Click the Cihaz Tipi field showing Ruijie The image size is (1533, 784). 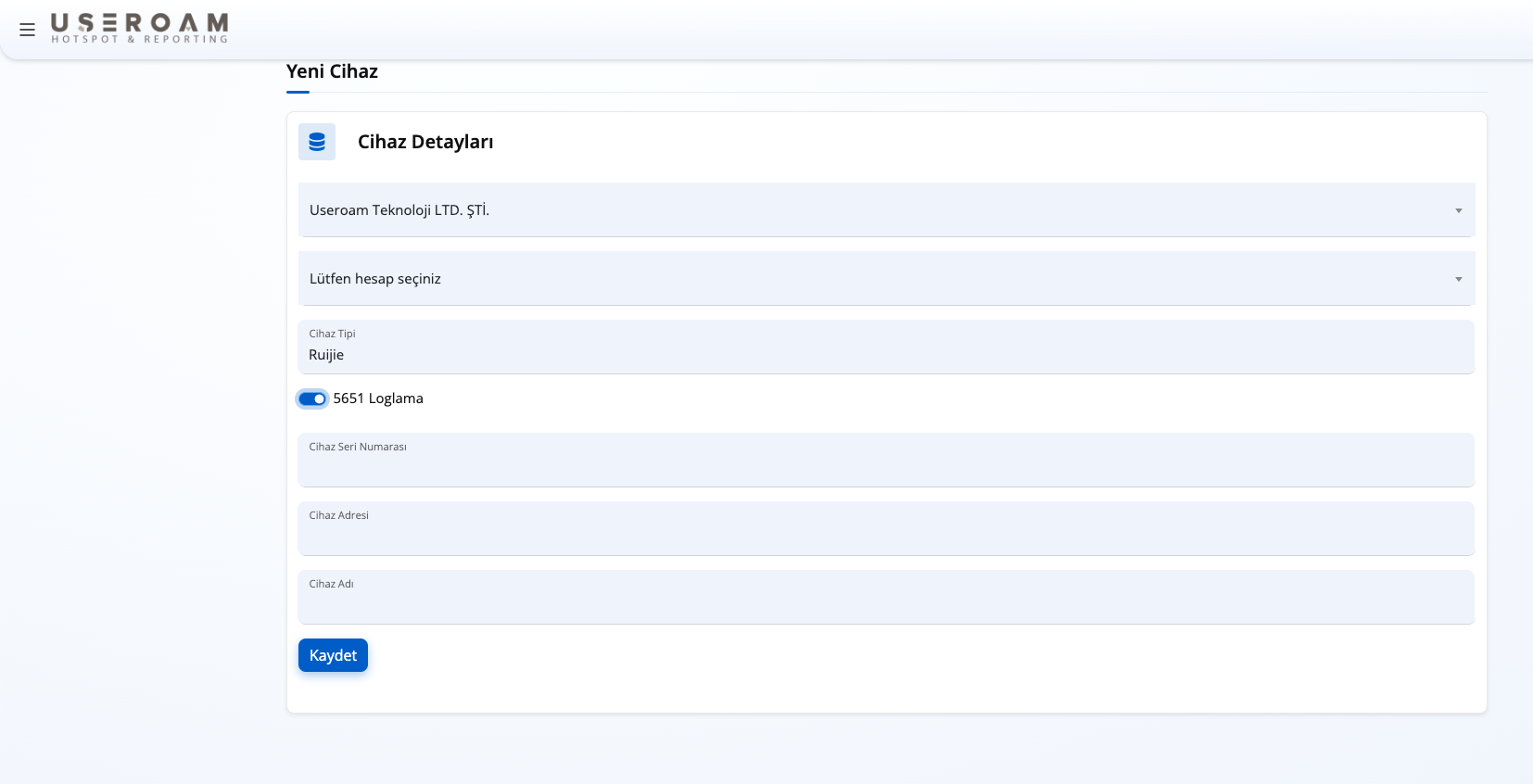[886, 347]
